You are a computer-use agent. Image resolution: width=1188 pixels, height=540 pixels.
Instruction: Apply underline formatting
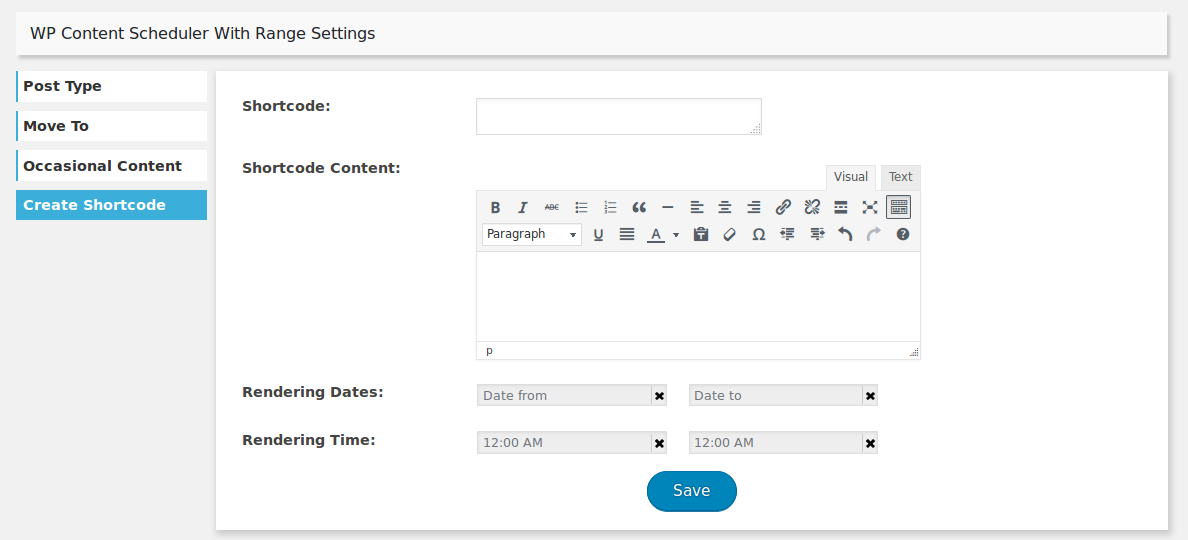(598, 235)
